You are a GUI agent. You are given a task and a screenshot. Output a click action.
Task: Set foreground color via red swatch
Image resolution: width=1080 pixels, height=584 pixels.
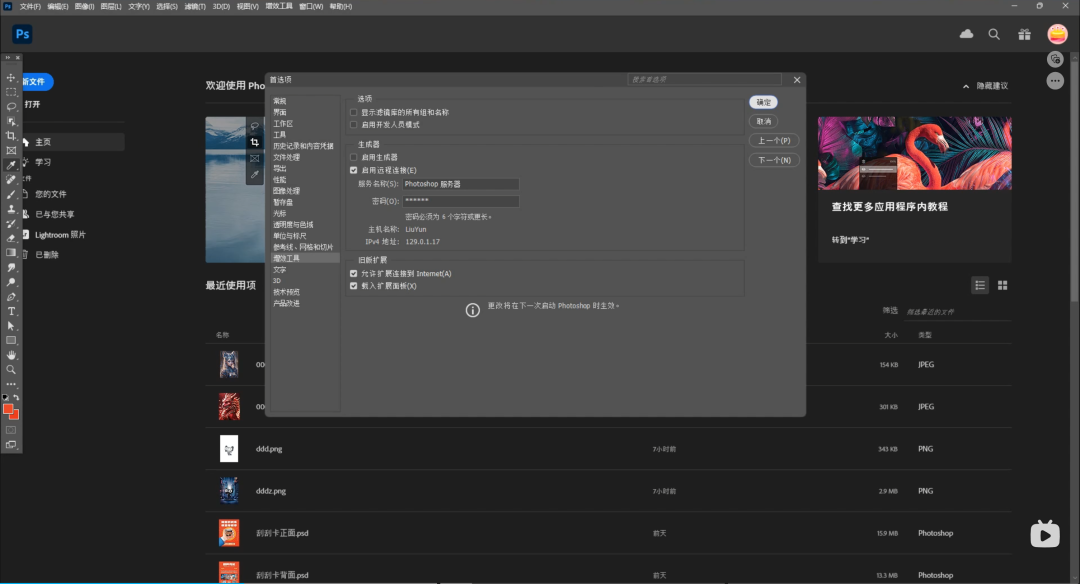[9, 409]
